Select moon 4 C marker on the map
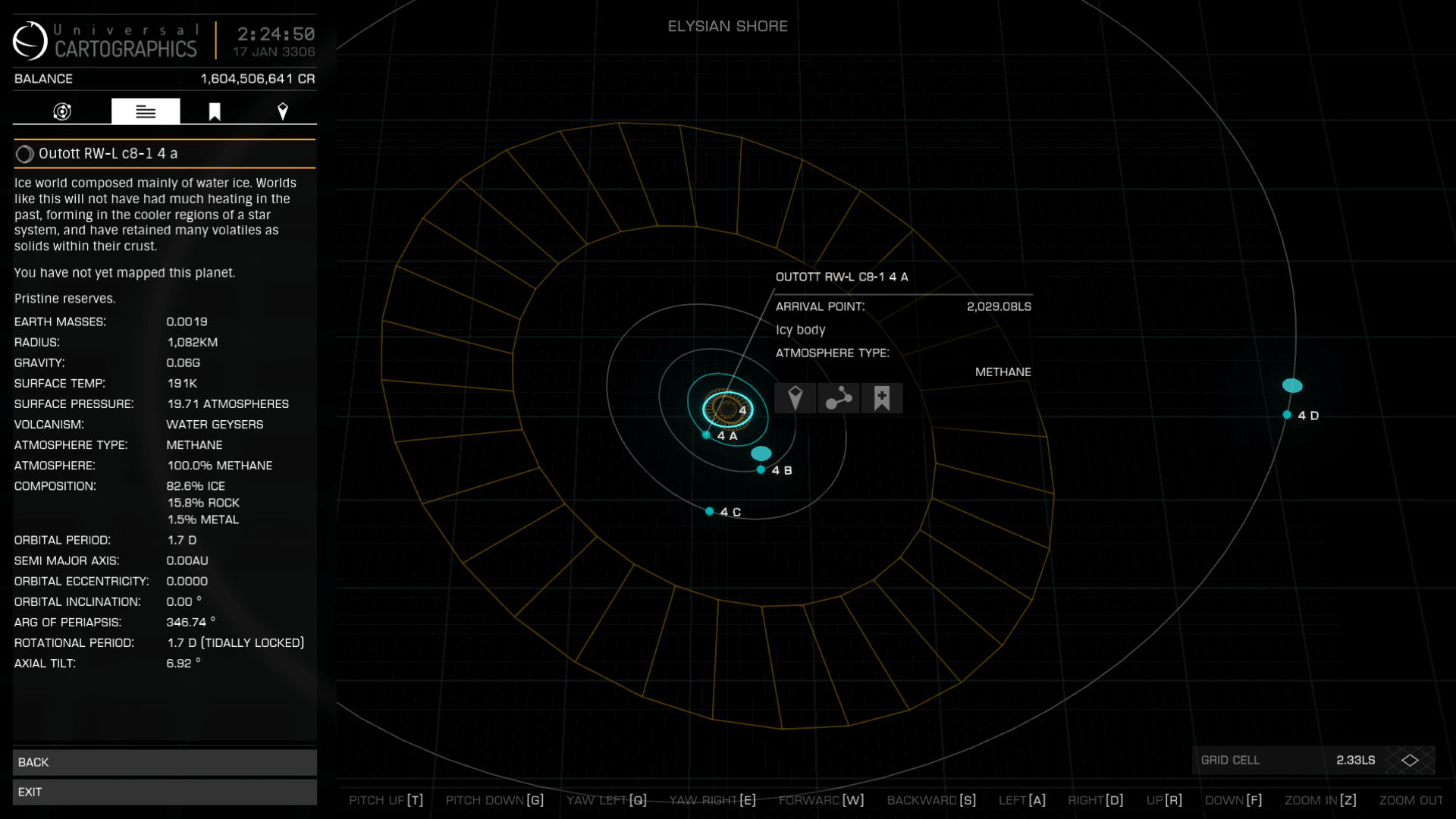1456x819 pixels. tap(709, 511)
